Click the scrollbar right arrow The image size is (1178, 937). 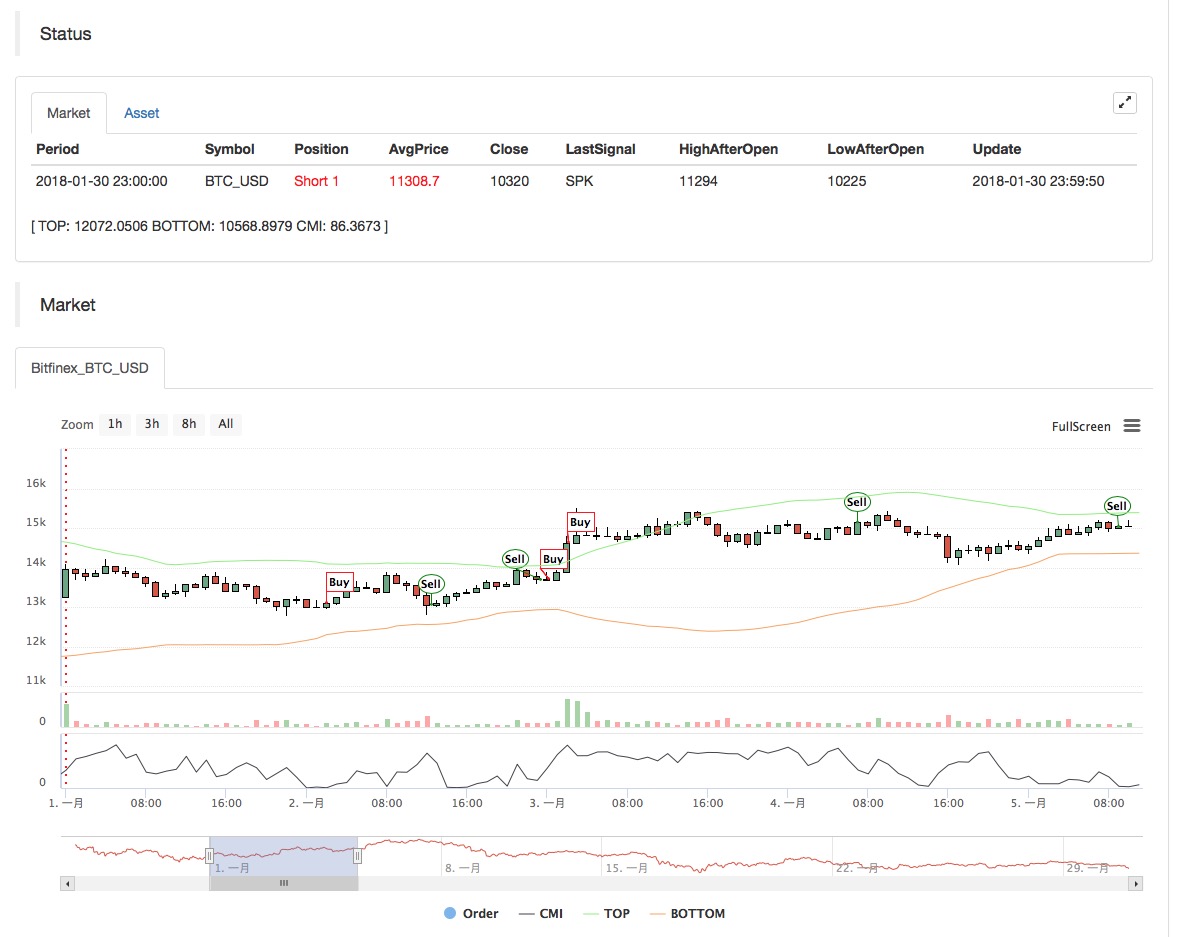(x=1135, y=884)
